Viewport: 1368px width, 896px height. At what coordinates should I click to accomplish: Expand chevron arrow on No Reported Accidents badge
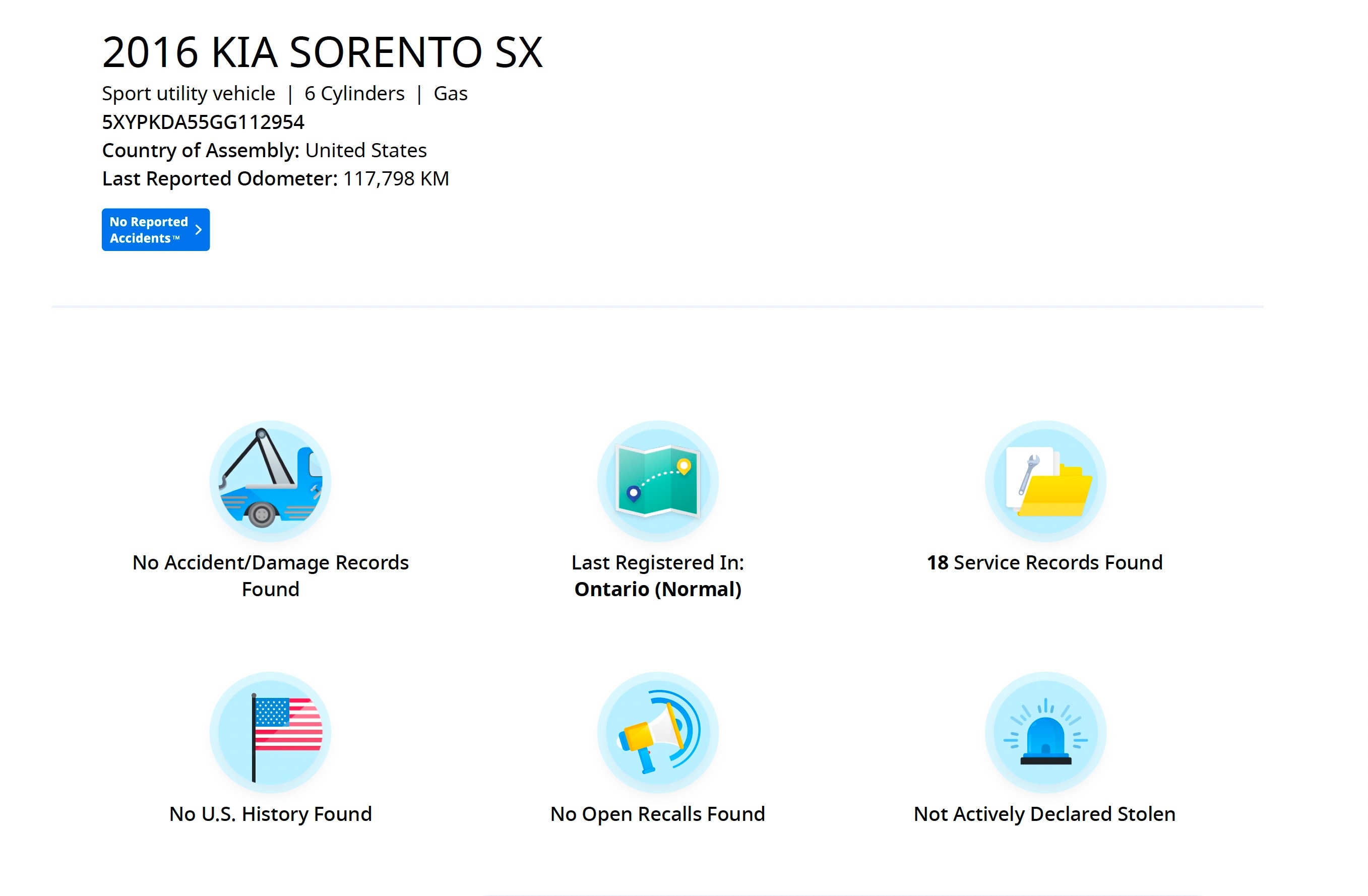(198, 230)
